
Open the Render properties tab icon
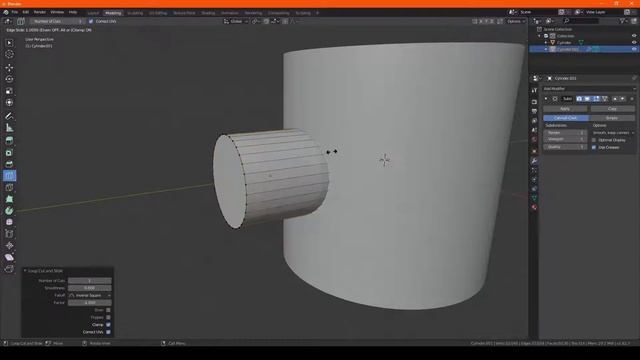tap(534, 102)
